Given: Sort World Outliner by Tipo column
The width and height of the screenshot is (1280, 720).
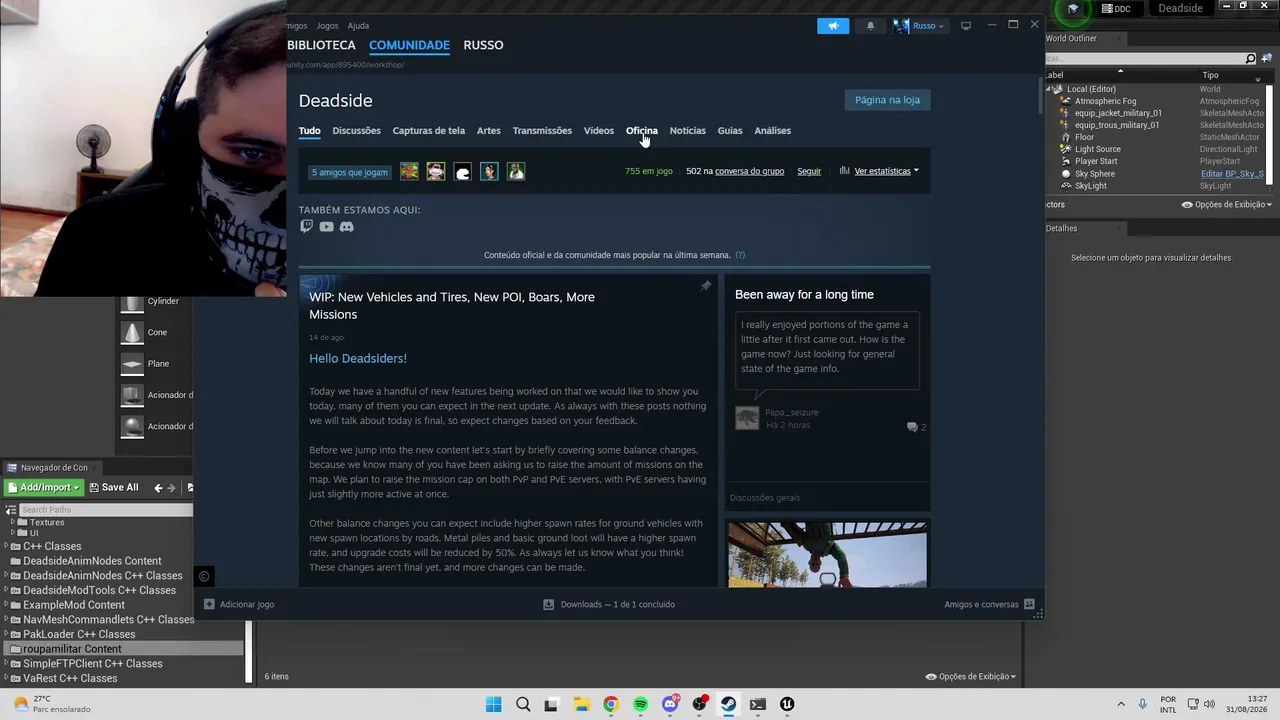Looking at the screenshot, I should [1210, 75].
